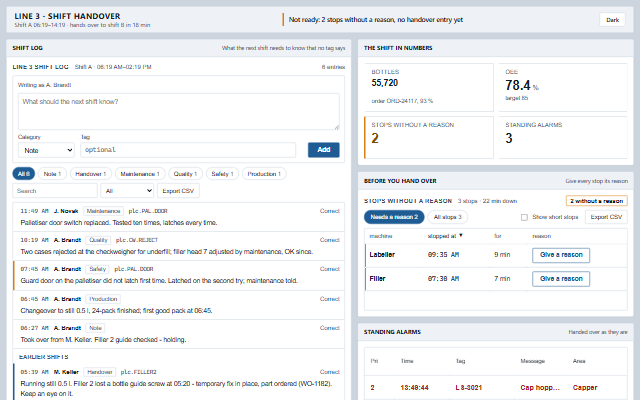
Task: Correct the 11:49 AM J. Novak entry
Action: pyautogui.click(x=330, y=211)
